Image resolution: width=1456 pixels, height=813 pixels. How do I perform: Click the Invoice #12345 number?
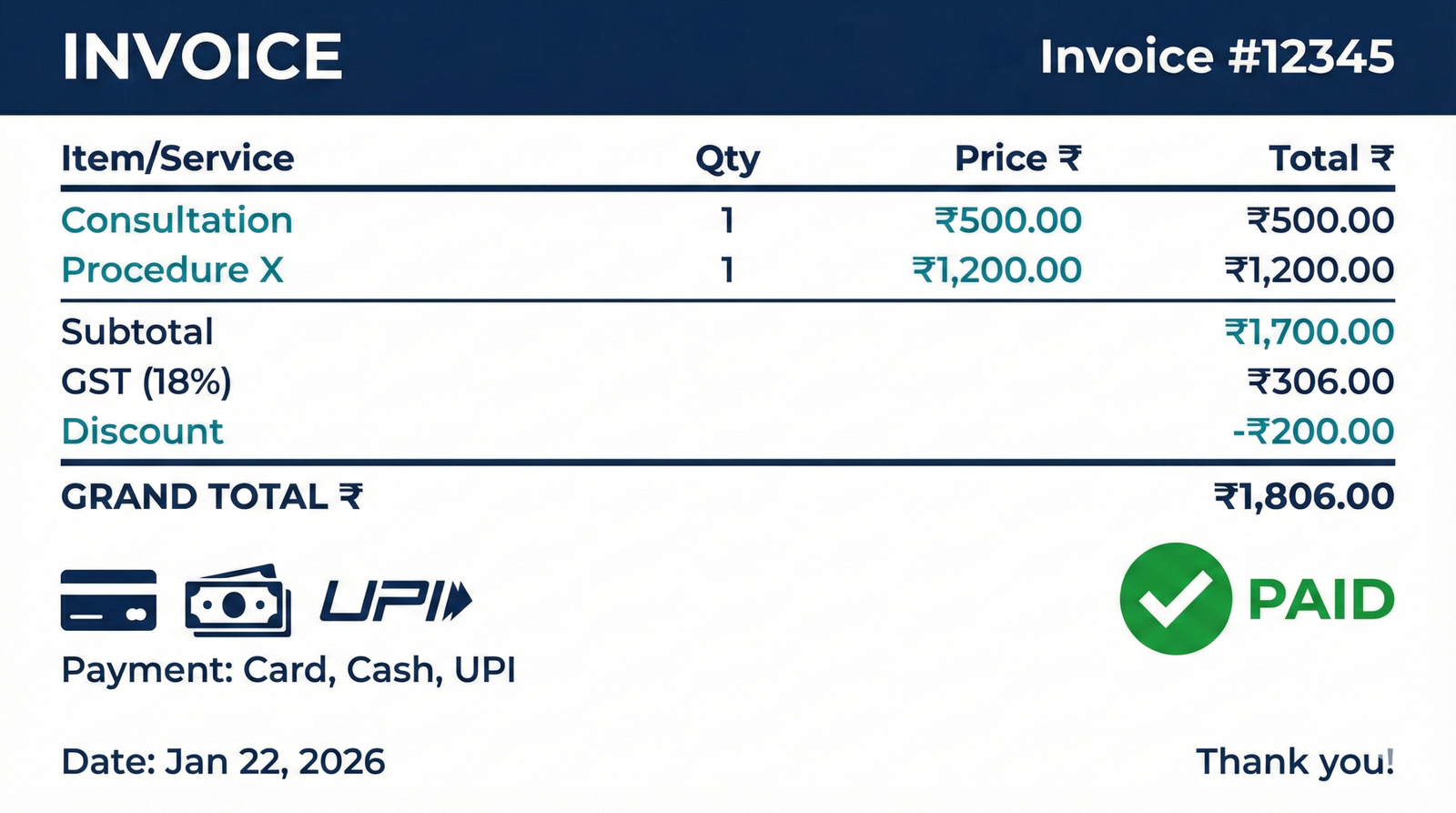(x=1217, y=56)
